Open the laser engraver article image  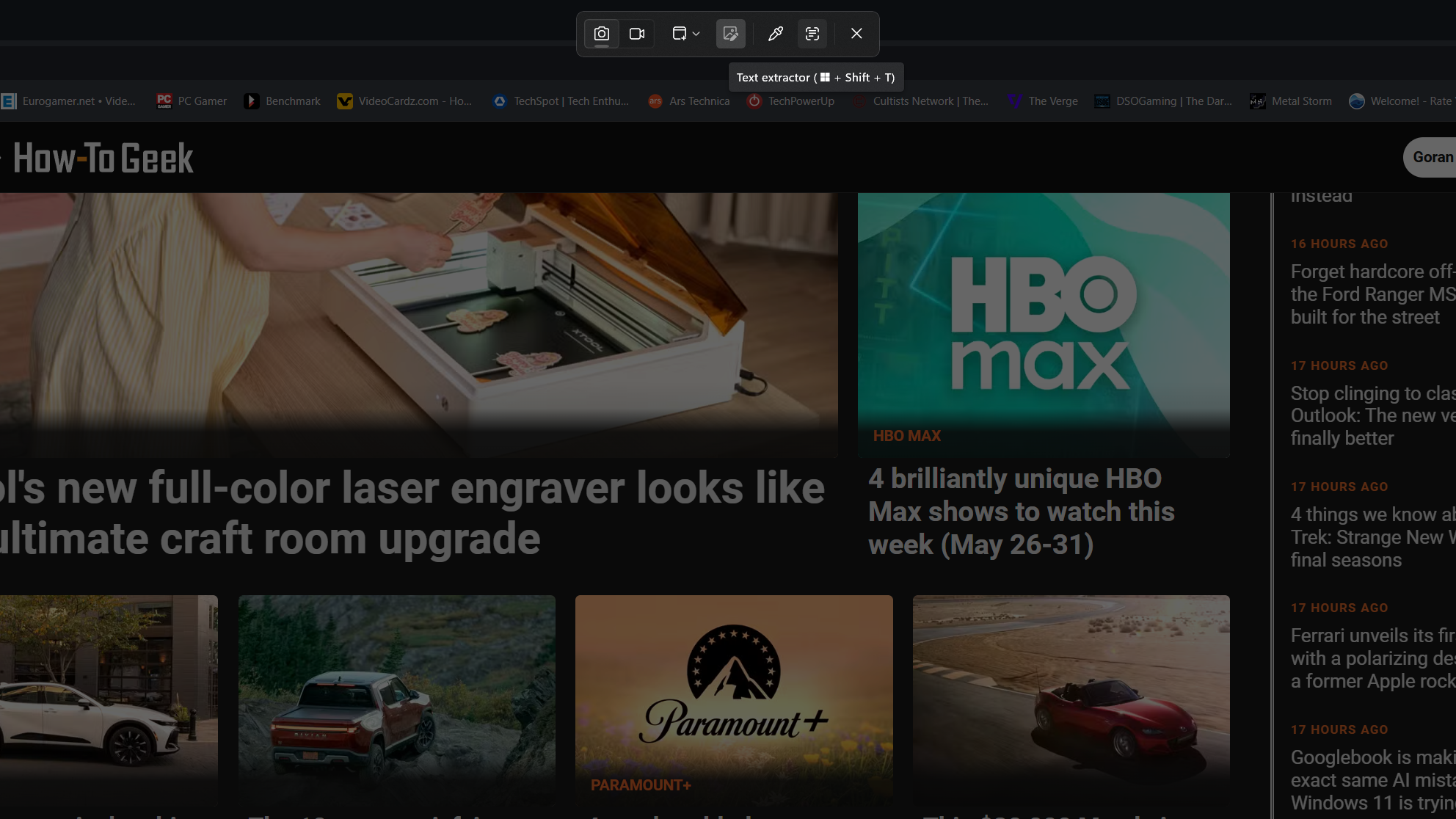pos(418,325)
